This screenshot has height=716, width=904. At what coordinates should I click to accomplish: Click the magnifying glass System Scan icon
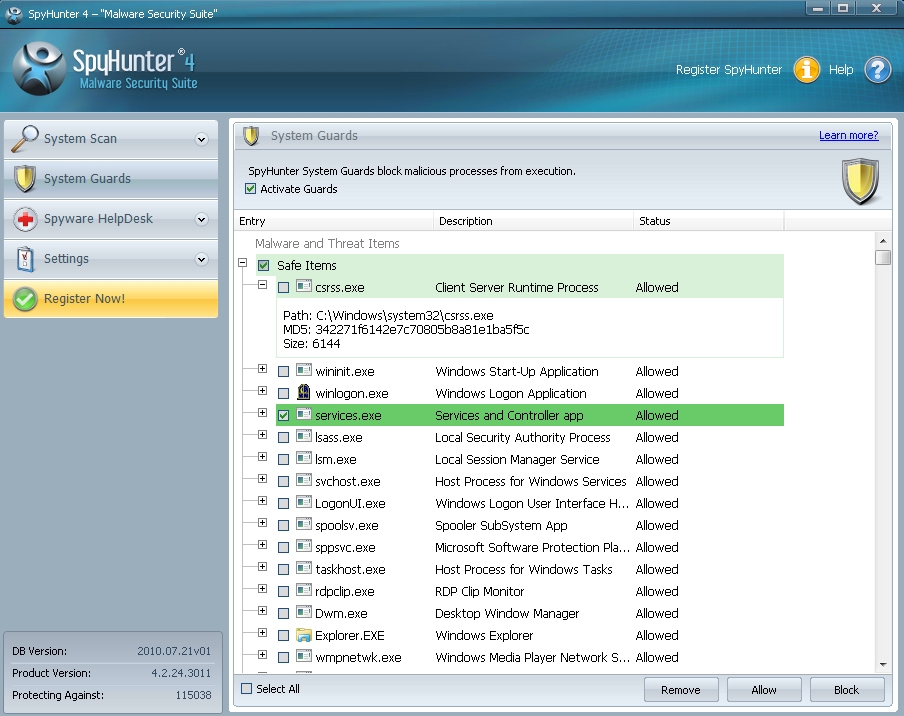pos(25,139)
